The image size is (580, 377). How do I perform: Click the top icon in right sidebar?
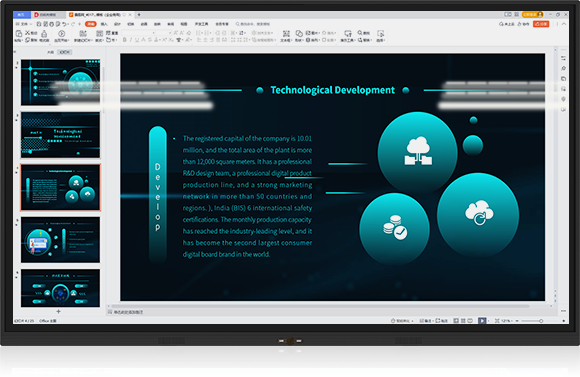click(x=563, y=58)
